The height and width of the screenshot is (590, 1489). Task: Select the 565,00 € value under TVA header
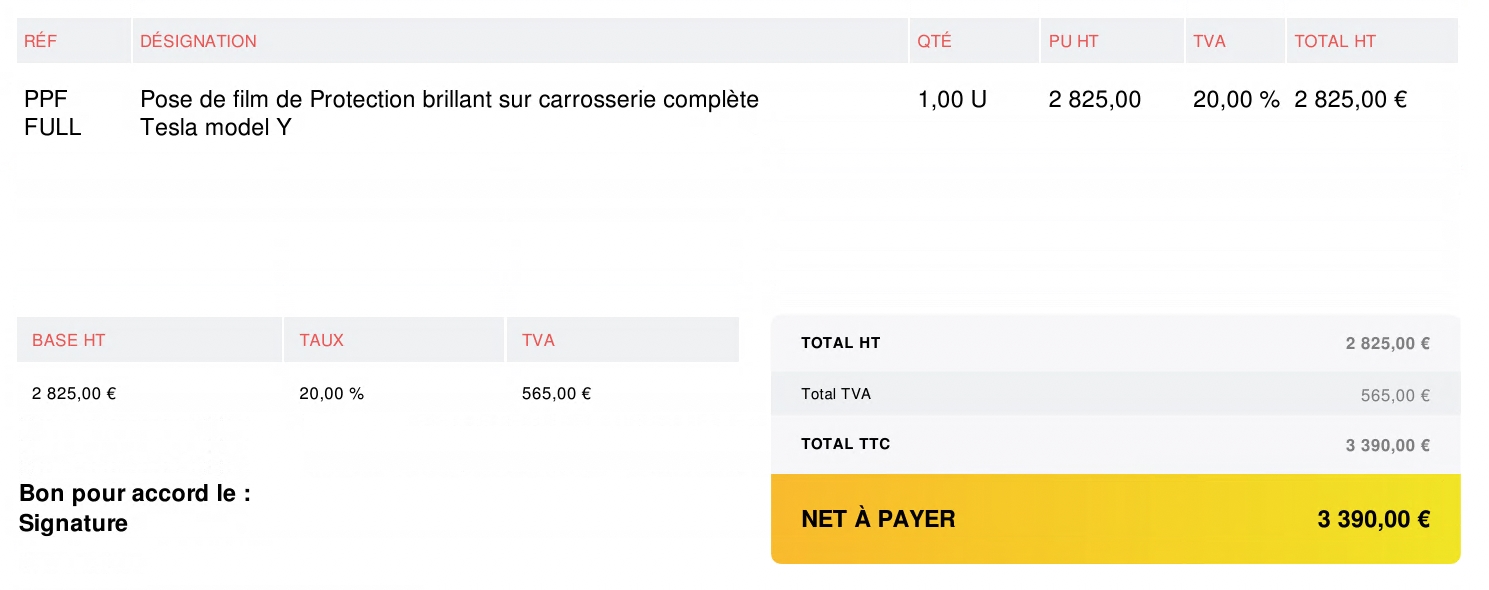tap(556, 394)
